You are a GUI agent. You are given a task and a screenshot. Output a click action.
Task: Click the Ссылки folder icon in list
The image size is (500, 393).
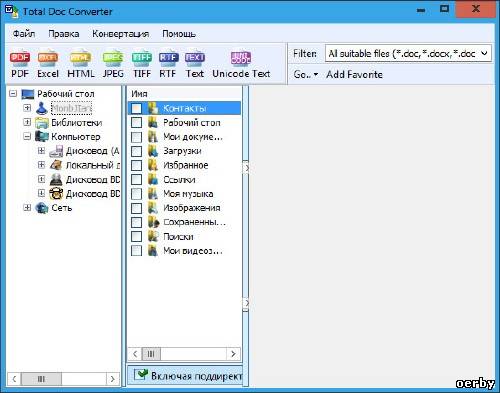click(x=153, y=180)
